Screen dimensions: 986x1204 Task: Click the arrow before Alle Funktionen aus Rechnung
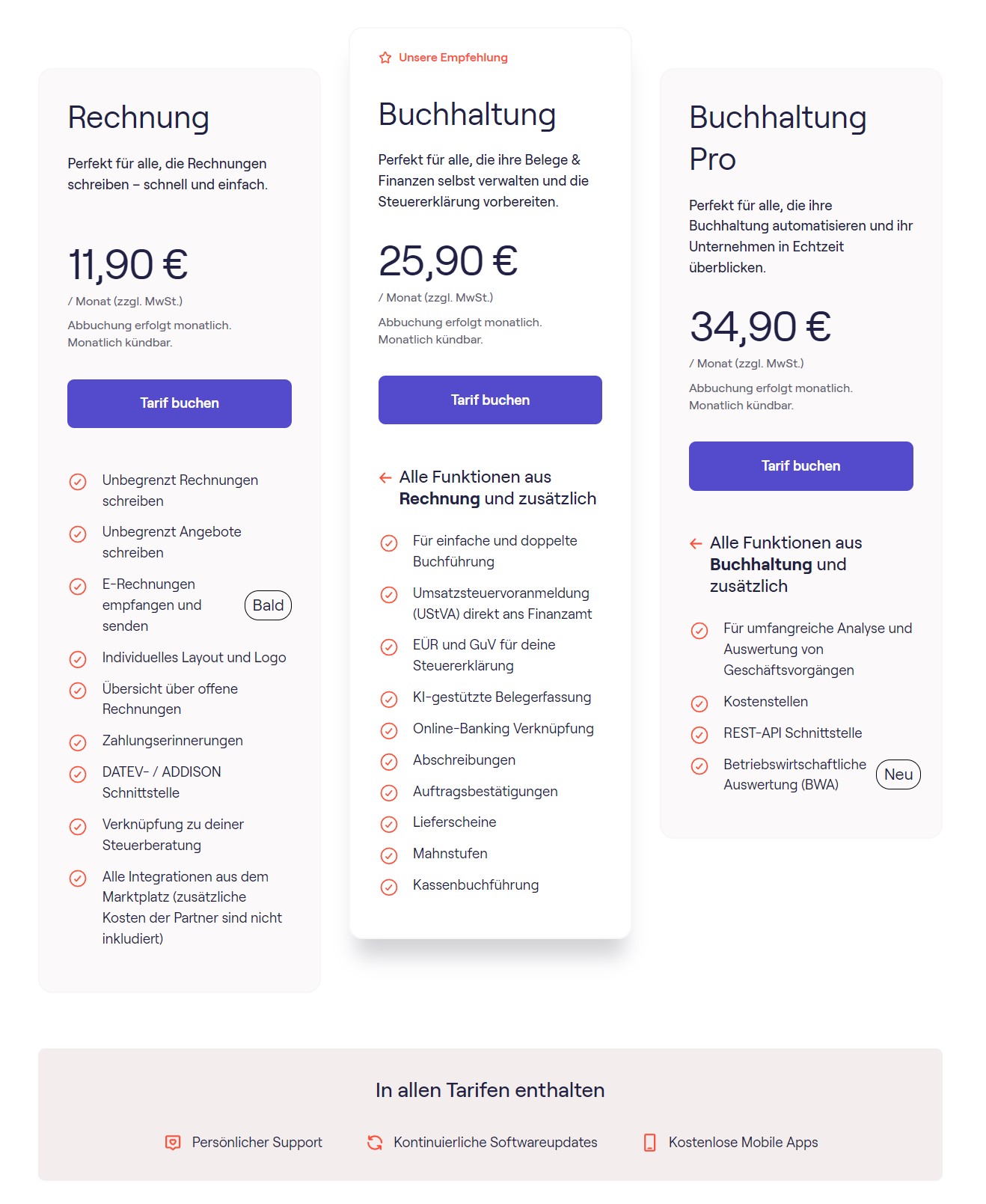point(385,477)
